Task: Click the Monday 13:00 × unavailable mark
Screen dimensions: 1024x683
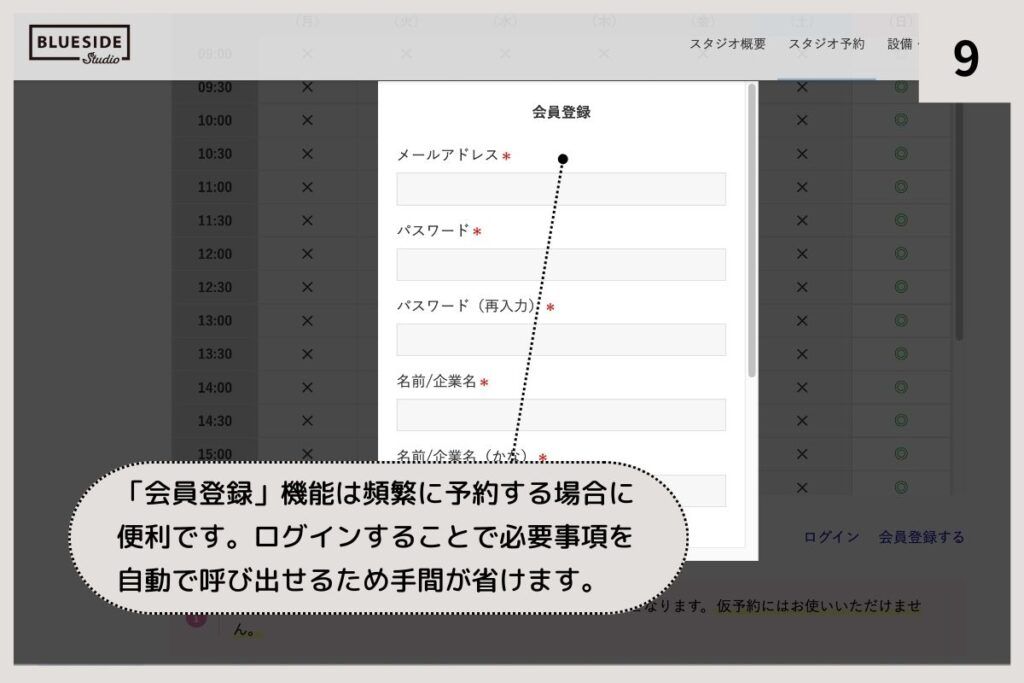Action: pos(308,321)
